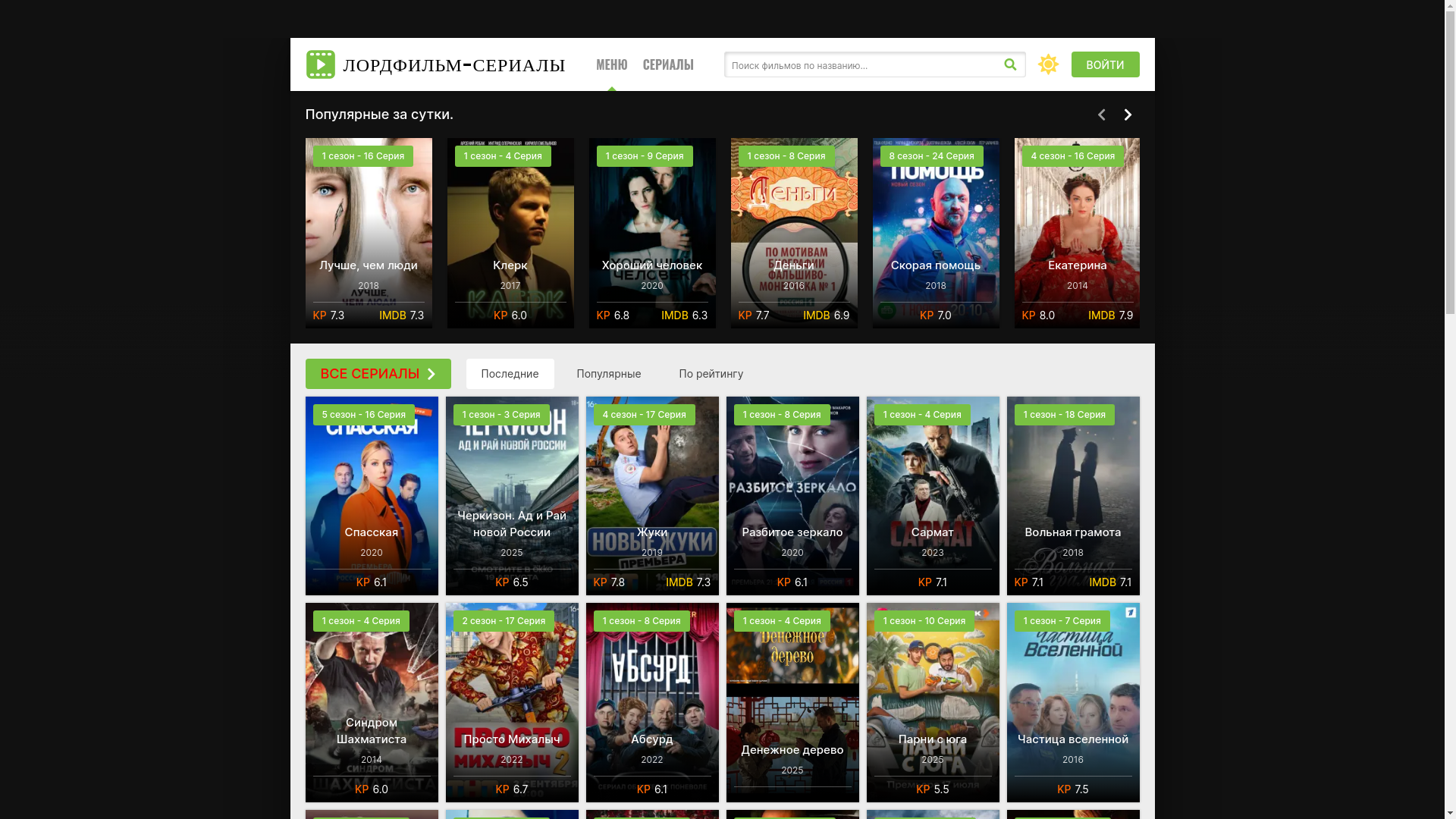Open the СЕРИАЛЫ menu item
The width and height of the screenshot is (1456, 819).
coord(668,64)
